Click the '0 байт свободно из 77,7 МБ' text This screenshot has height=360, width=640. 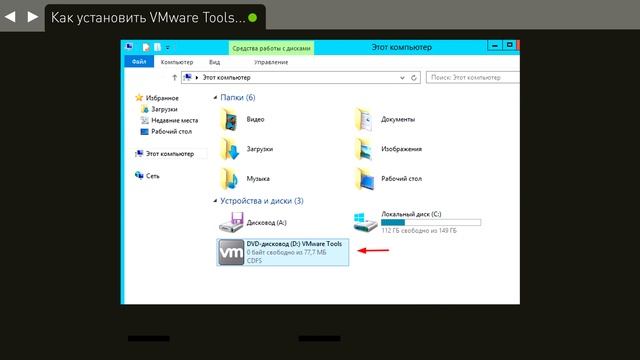pos(286,252)
